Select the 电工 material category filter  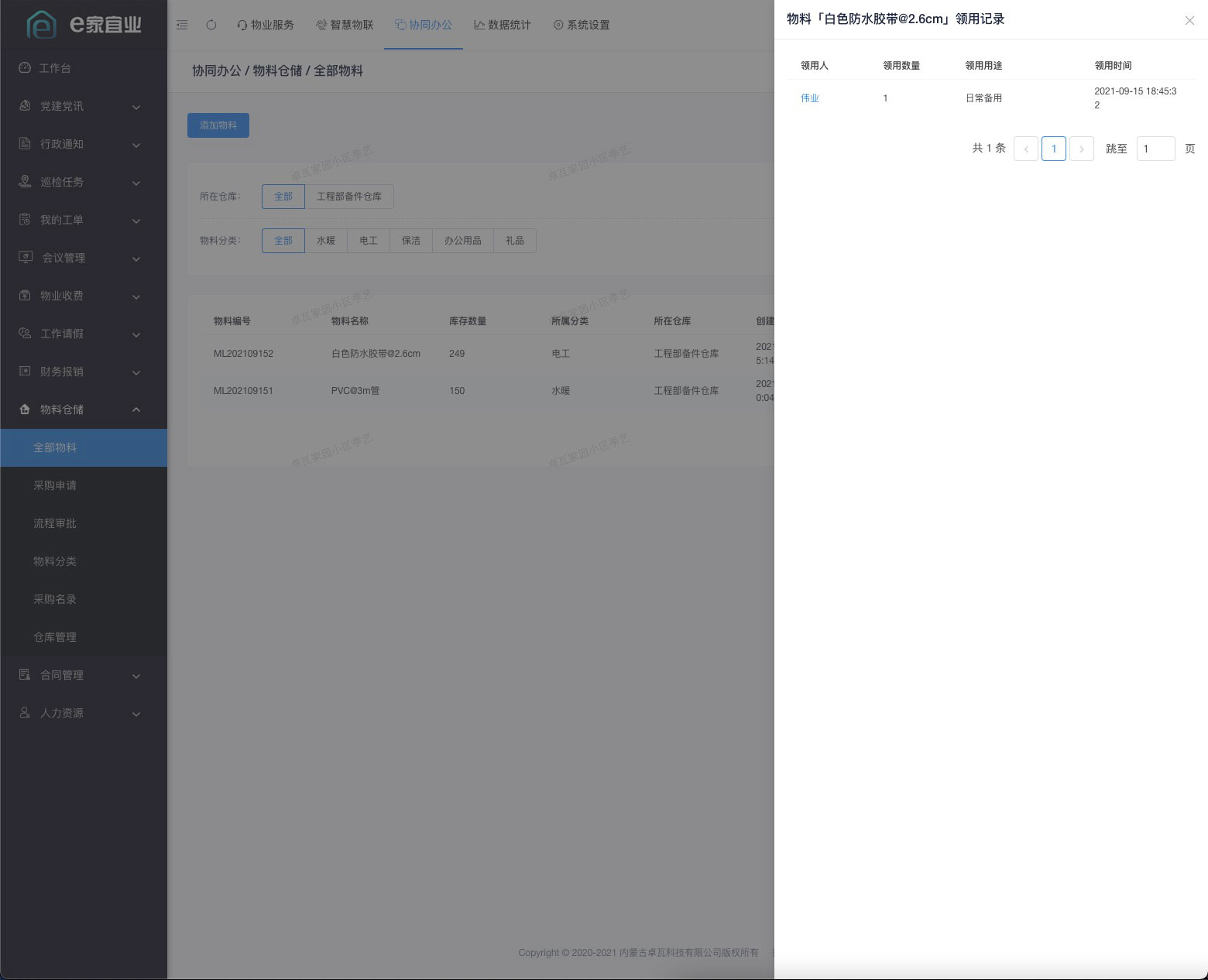pyautogui.click(x=369, y=240)
